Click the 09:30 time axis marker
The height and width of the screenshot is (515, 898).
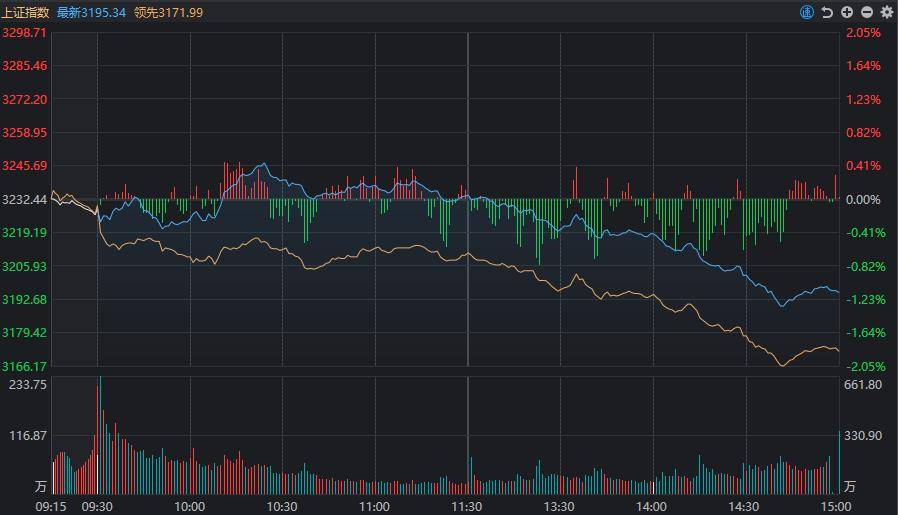coord(97,507)
